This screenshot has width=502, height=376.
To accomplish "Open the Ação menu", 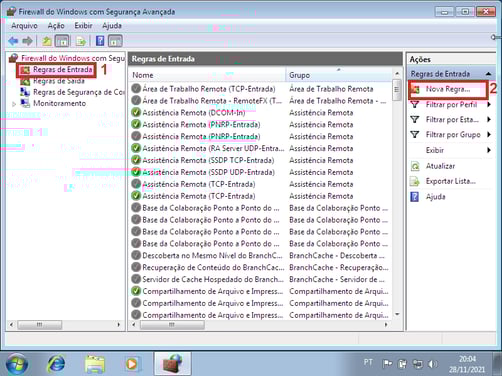I will (x=56, y=26).
